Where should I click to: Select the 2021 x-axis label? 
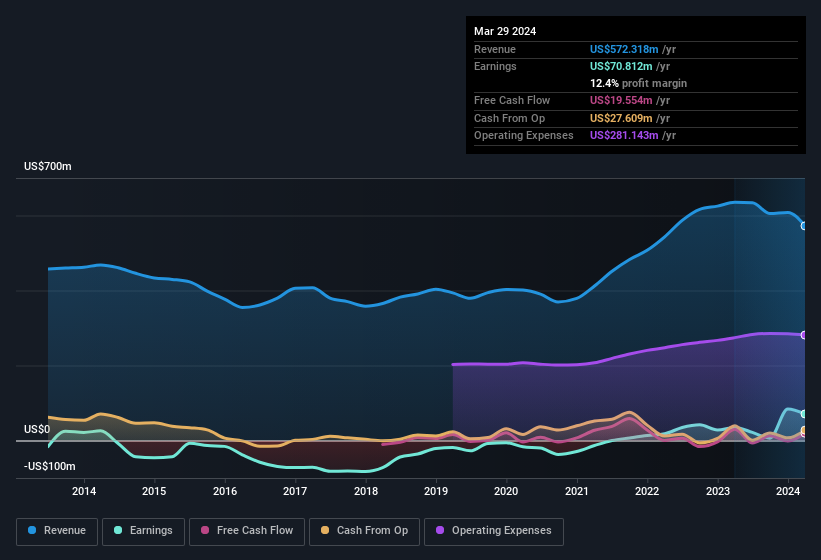pyautogui.click(x=577, y=491)
